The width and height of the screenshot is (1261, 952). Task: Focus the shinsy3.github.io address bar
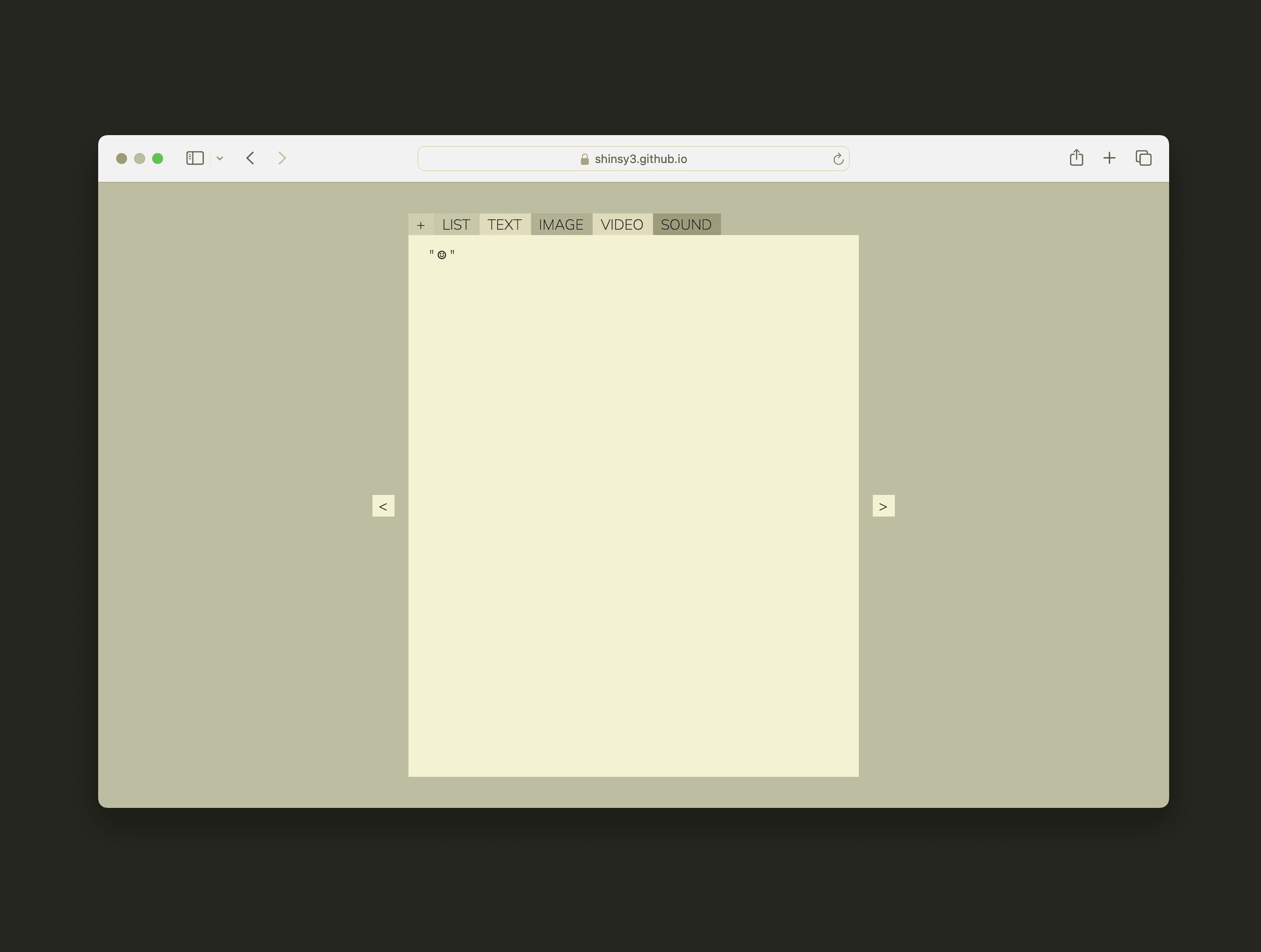pos(640,159)
